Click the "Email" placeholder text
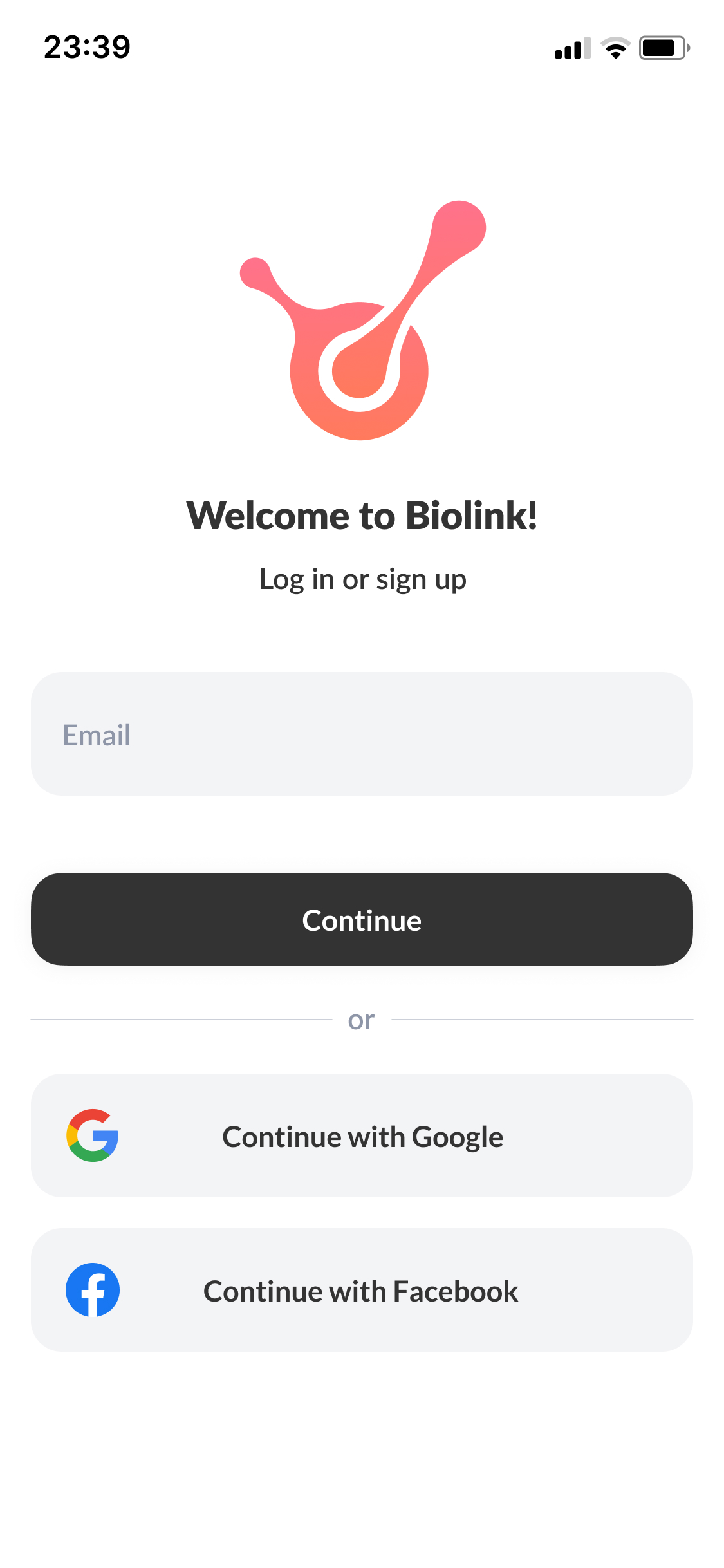This screenshot has height=1568, width=724. (97, 735)
